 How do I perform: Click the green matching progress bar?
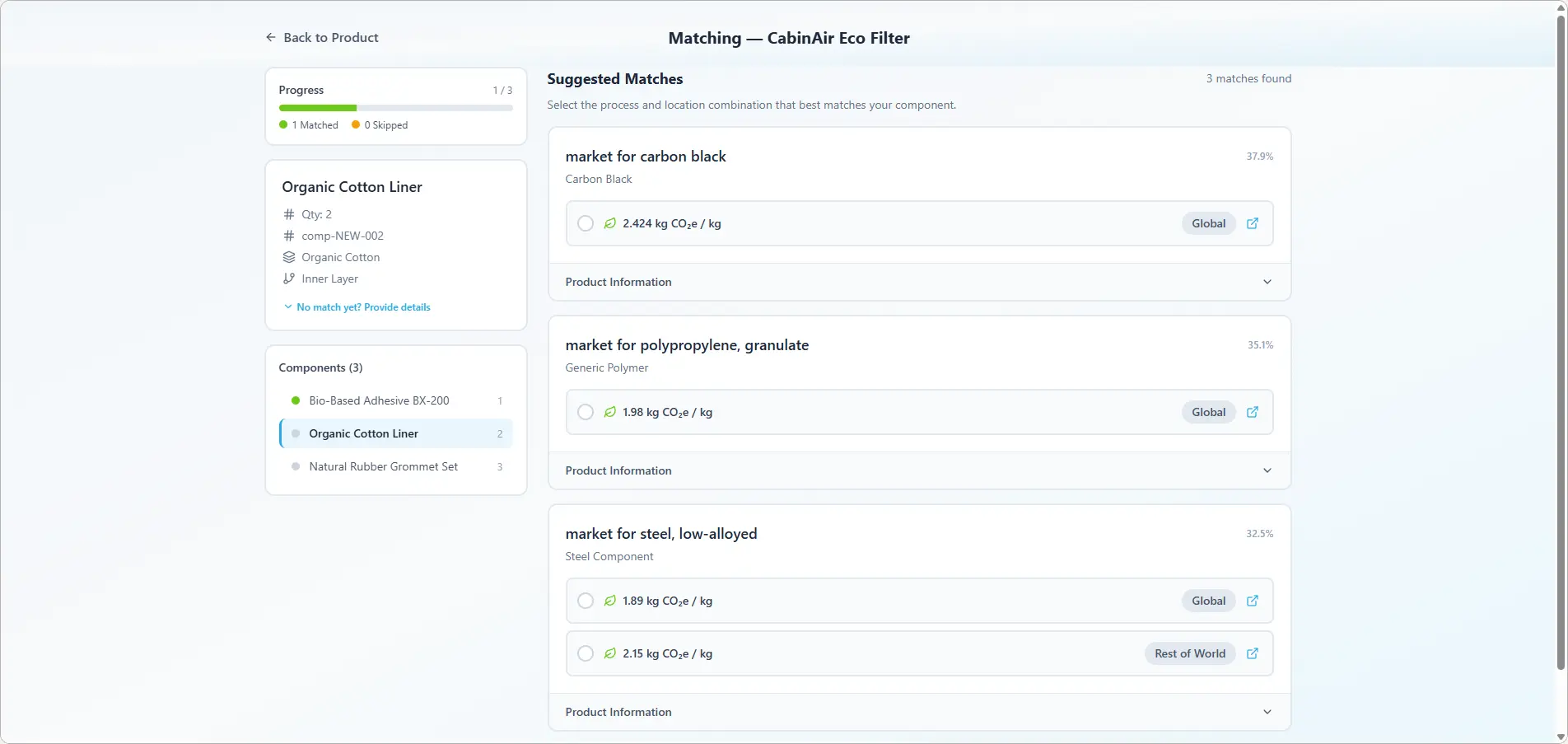coord(318,108)
